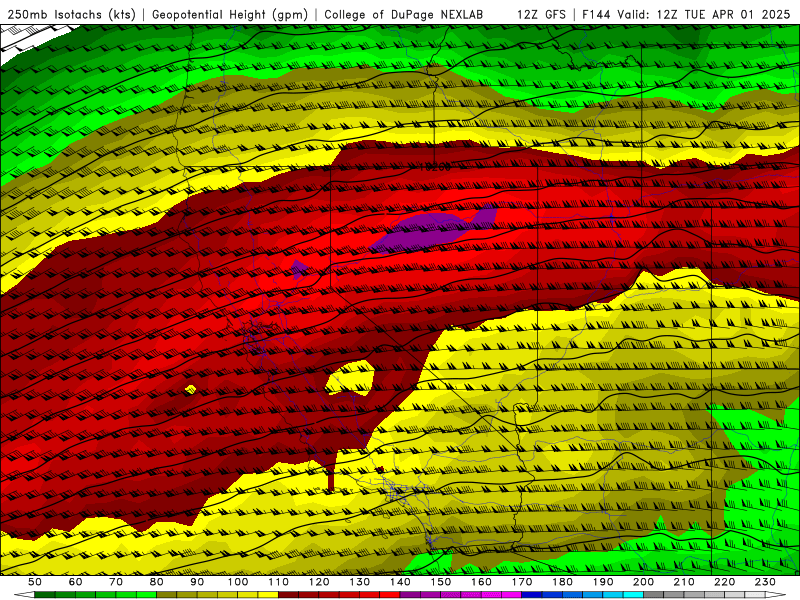Click the 'Geopotential Height (gpm)' header label
800x600 pixels.
click(x=230, y=14)
